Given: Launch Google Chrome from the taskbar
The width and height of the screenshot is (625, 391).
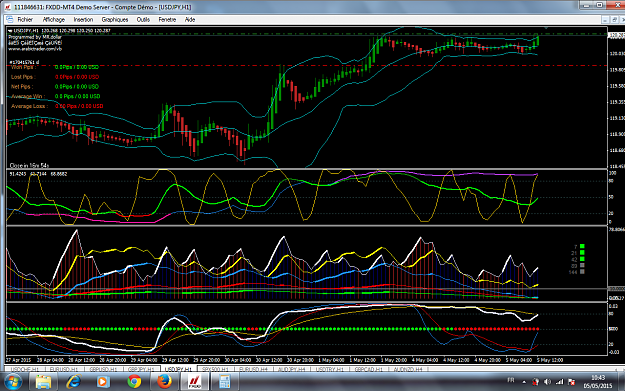Looking at the screenshot, I should point(134,382).
